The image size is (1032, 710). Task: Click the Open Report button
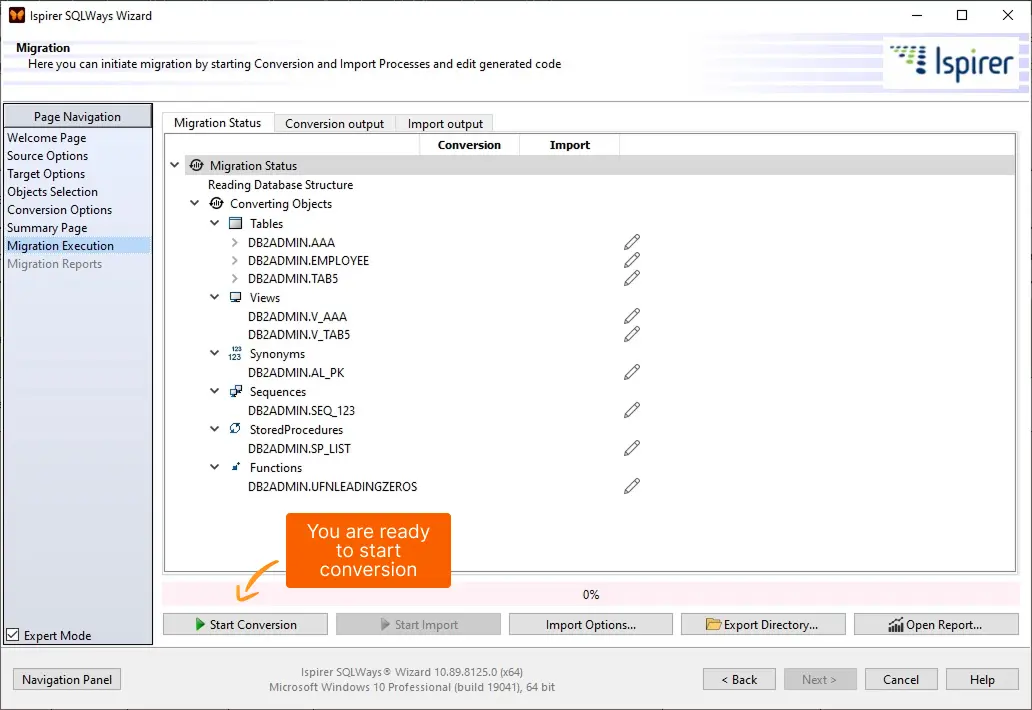[936, 624]
